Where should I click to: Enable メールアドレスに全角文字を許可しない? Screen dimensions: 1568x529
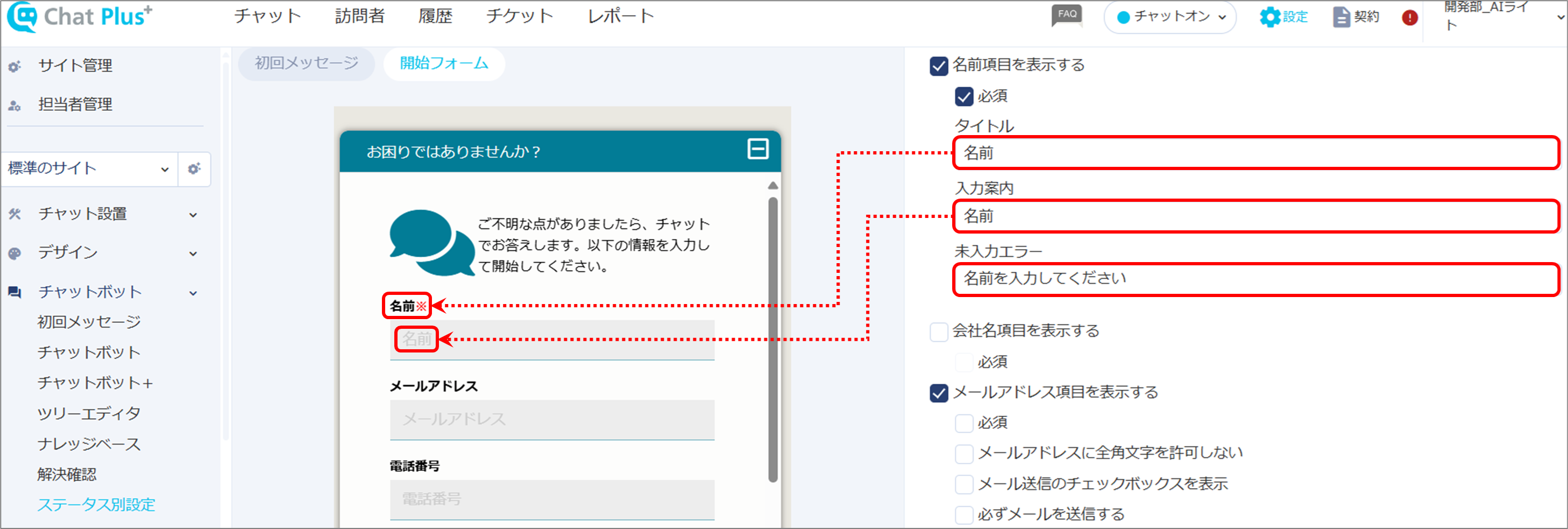coord(963,454)
